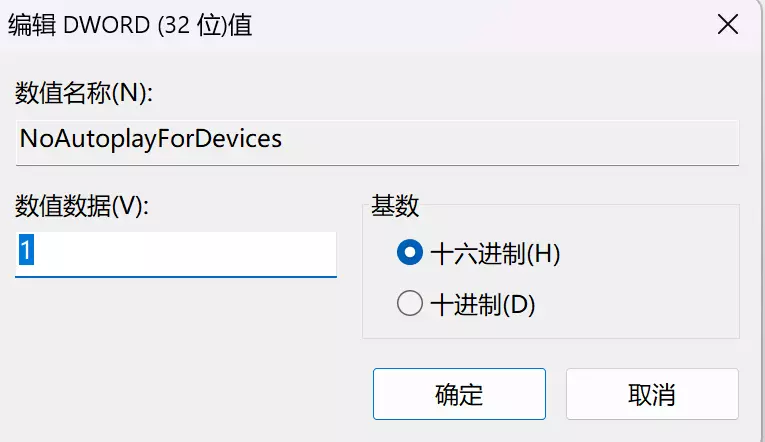Close the Edit DWORD dialog with X
Image resolution: width=765 pixels, height=442 pixels.
tap(728, 26)
